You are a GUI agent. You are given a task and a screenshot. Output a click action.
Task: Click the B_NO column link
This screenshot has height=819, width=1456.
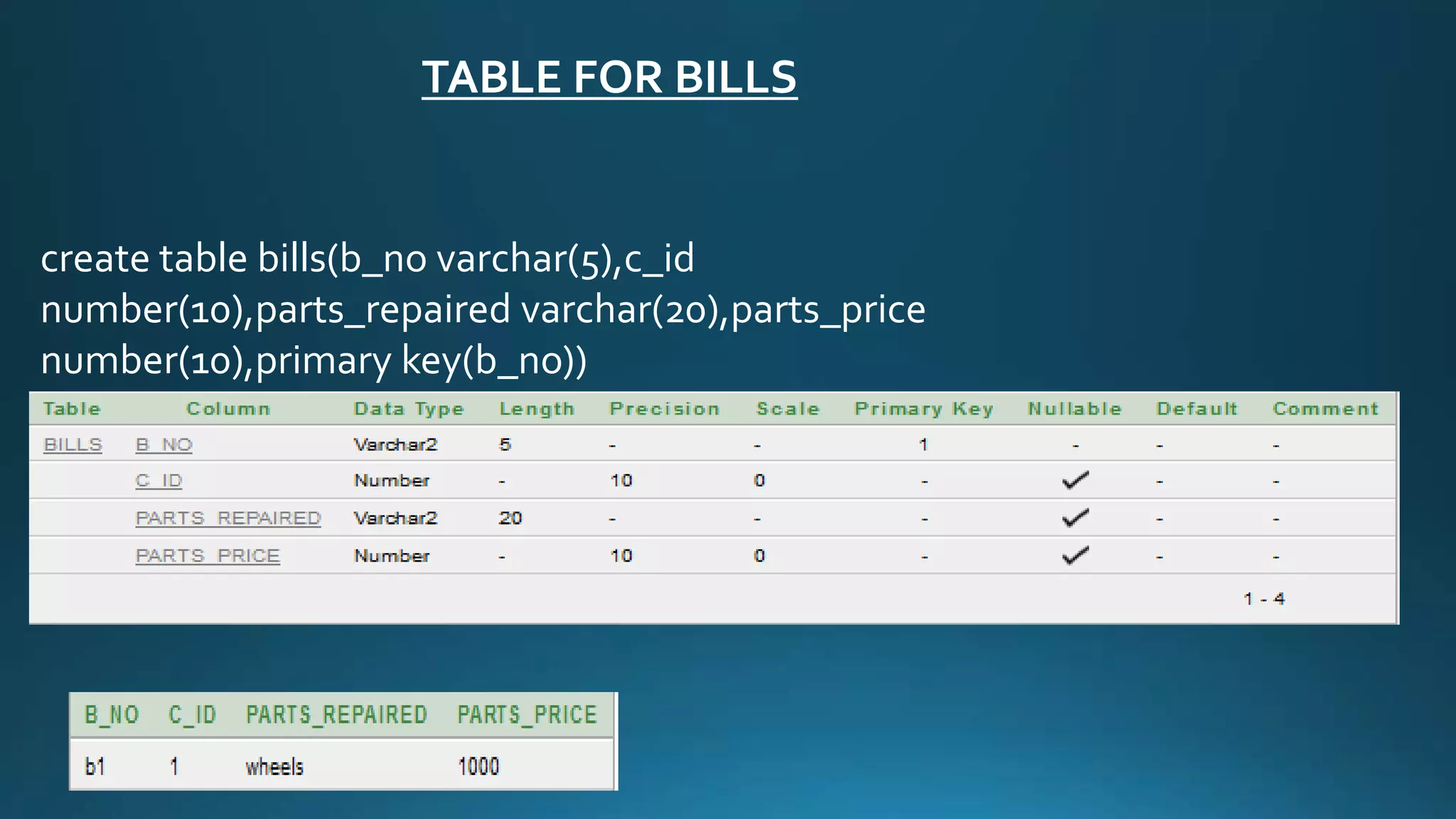pos(164,445)
